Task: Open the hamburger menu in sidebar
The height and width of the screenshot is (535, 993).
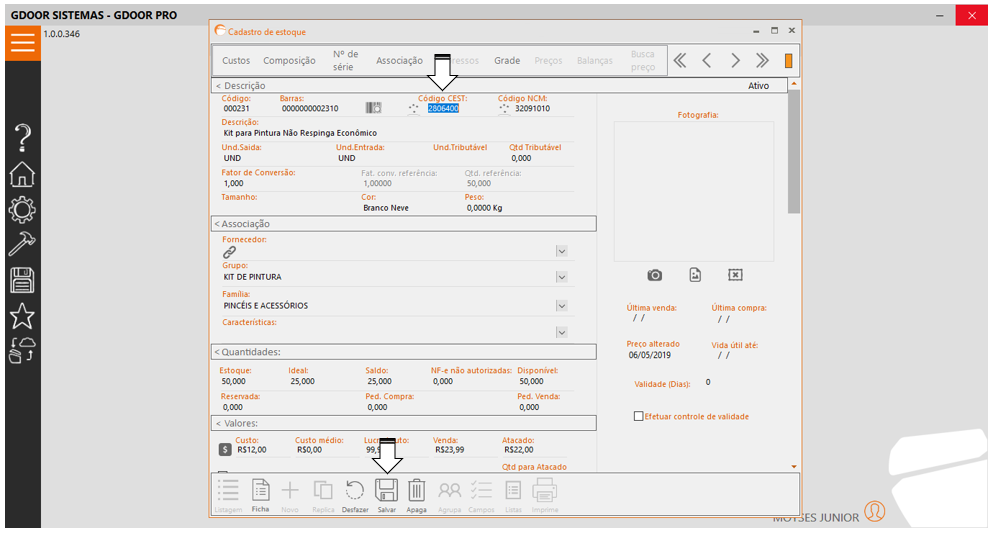Action: (22, 42)
